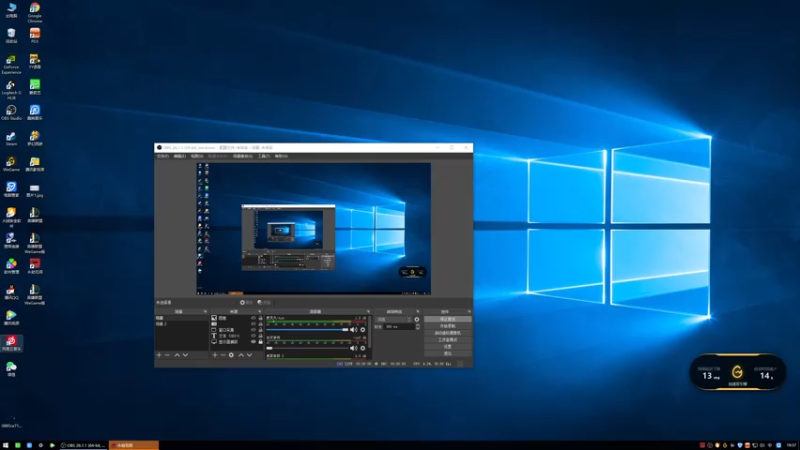Click the Start Recording button
This screenshot has width=800, height=450.
(x=447, y=326)
